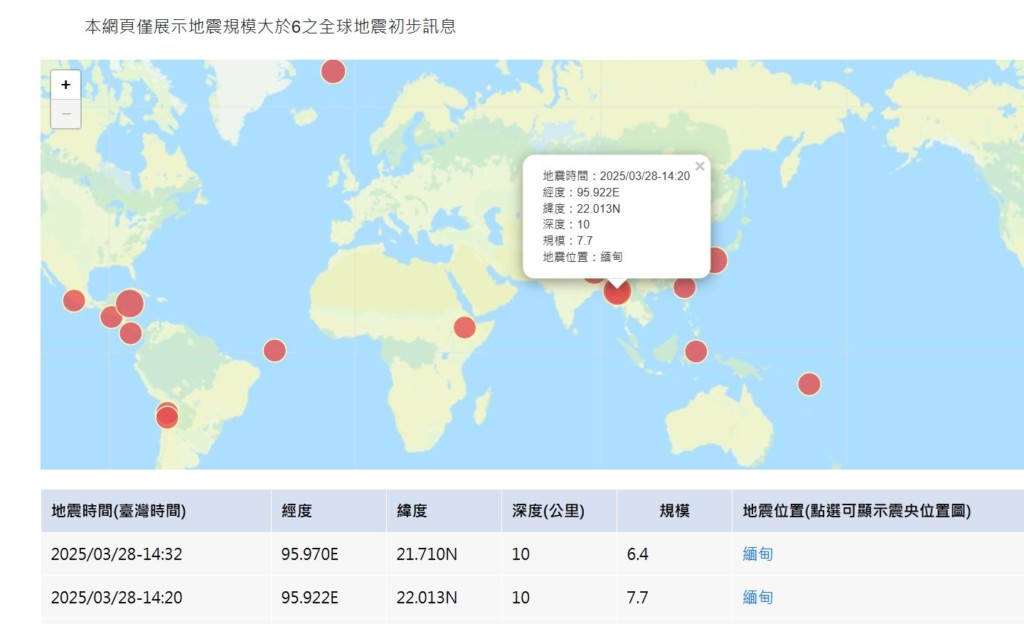Viewport: 1024px width, 624px height.
Task: Click the earthquake marker off western Mexico
Action: point(74,300)
